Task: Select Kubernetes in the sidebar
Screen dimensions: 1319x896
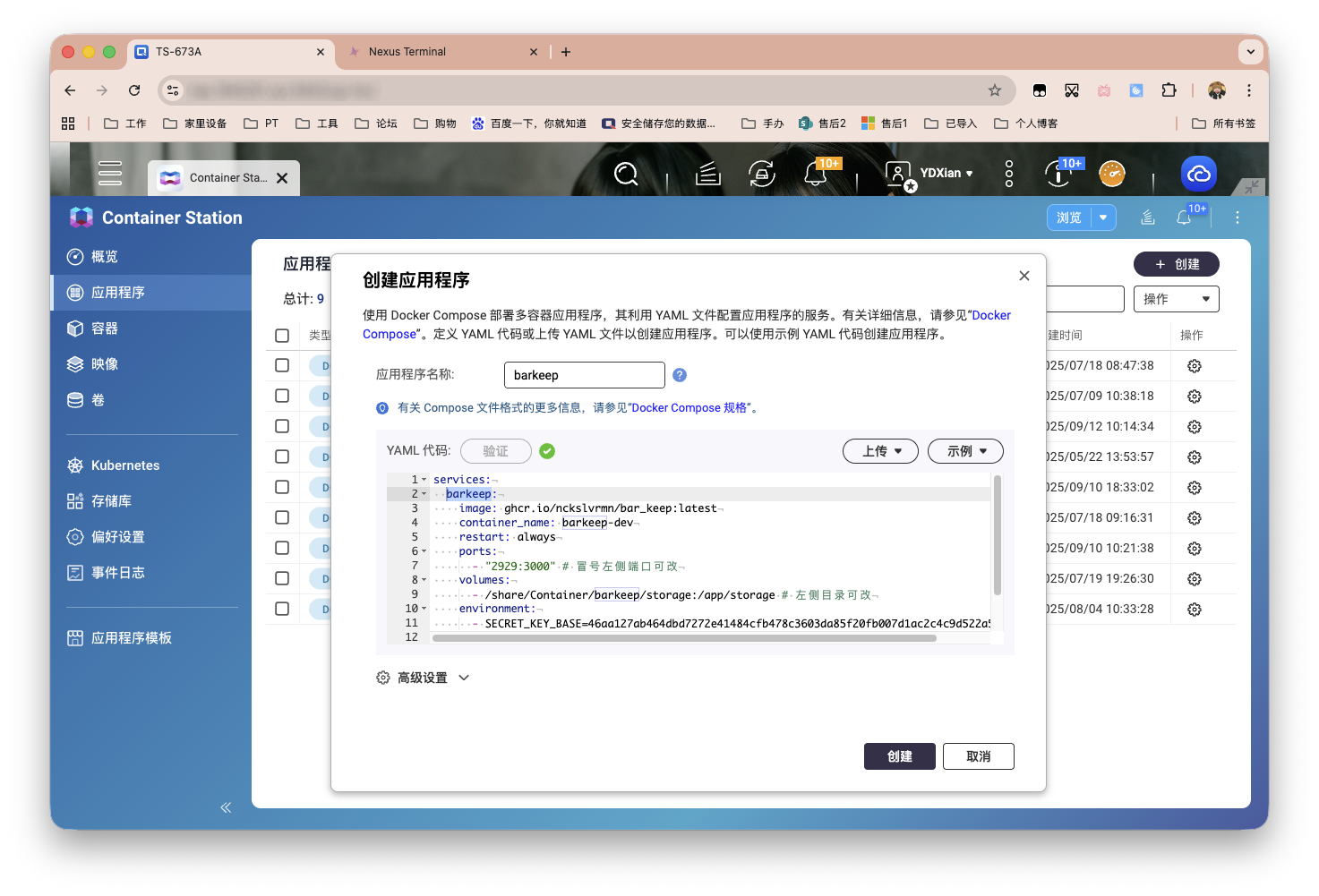Action: click(x=124, y=465)
